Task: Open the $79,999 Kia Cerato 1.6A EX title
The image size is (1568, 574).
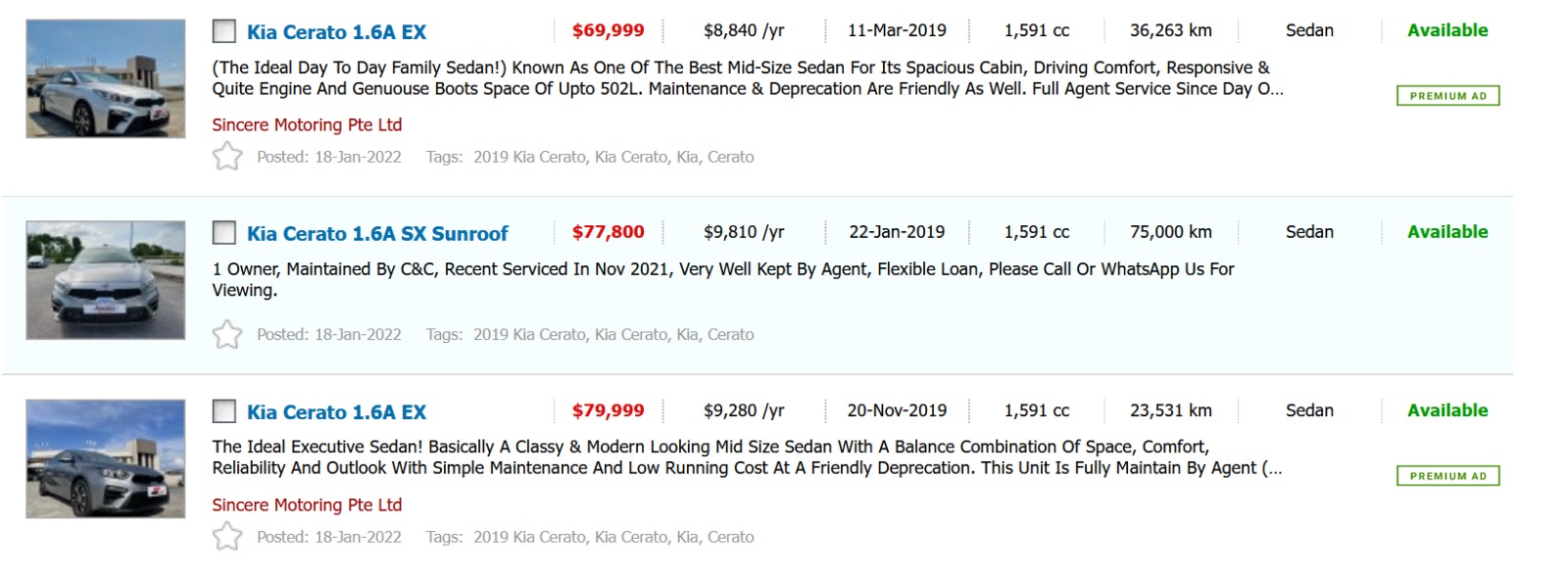Action: tap(336, 412)
